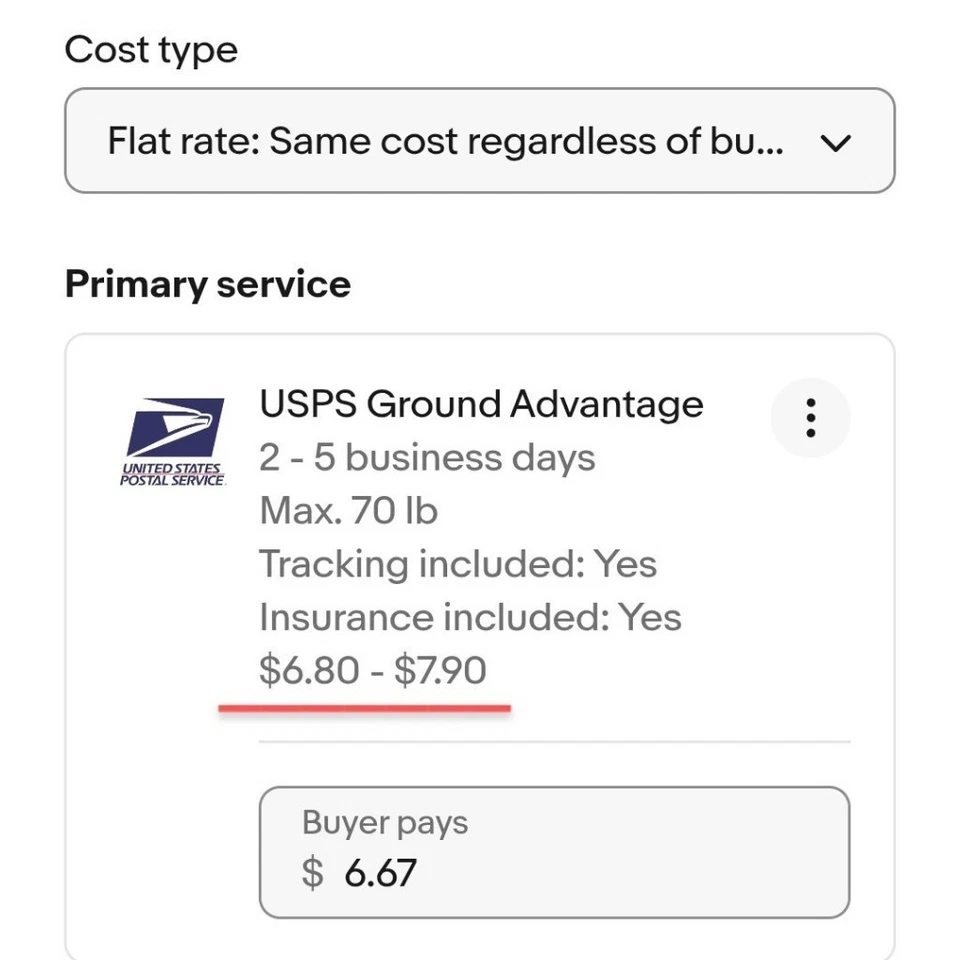Click the "Max. 70 lb" line
This screenshot has width=960, height=960.
coord(348,511)
